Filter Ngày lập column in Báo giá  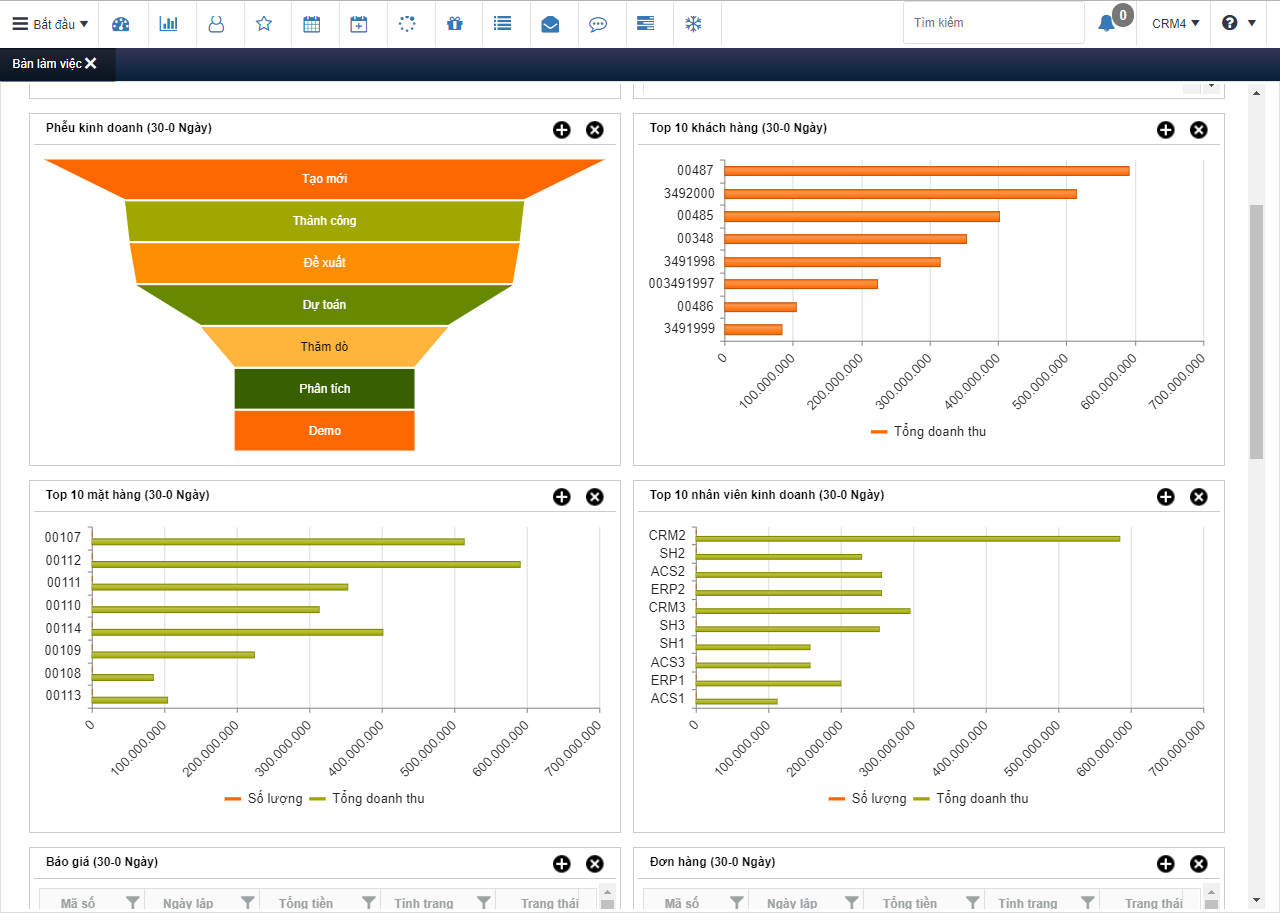click(x=247, y=904)
